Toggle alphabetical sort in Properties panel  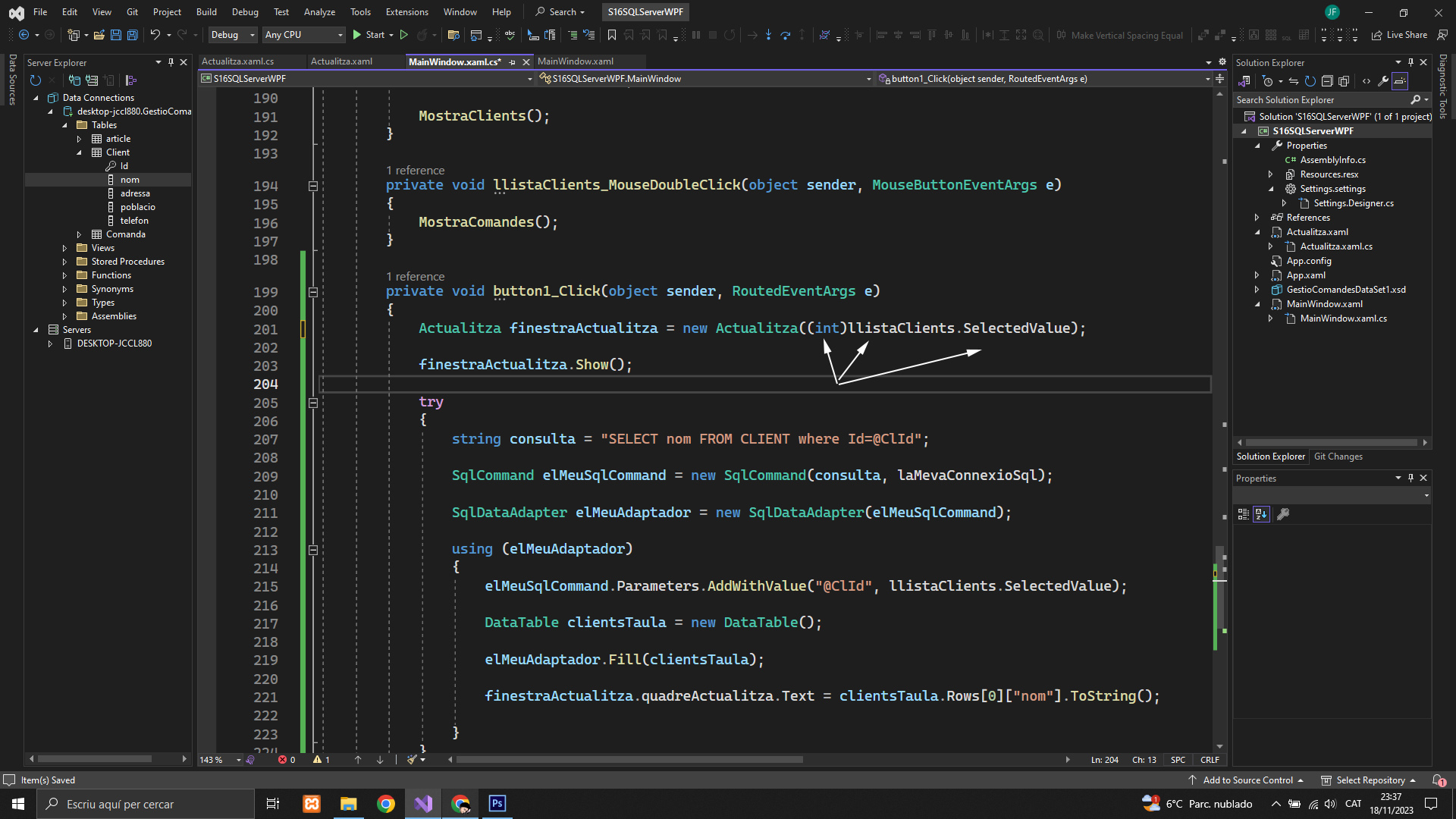[x=1261, y=514]
